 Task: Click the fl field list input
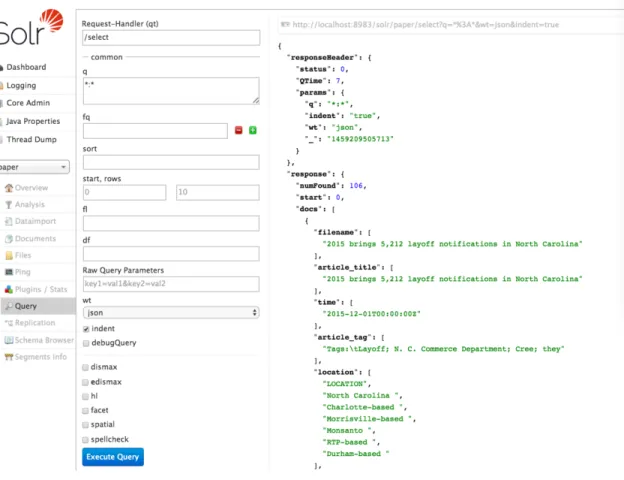coord(171,223)
